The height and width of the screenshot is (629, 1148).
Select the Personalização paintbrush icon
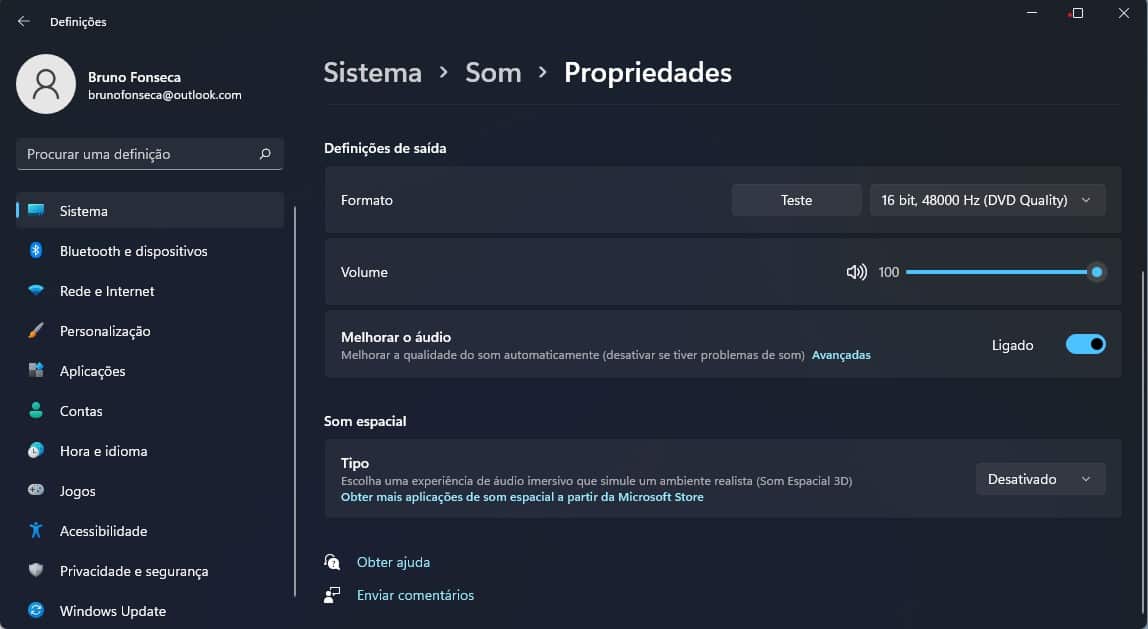(36, 330)
